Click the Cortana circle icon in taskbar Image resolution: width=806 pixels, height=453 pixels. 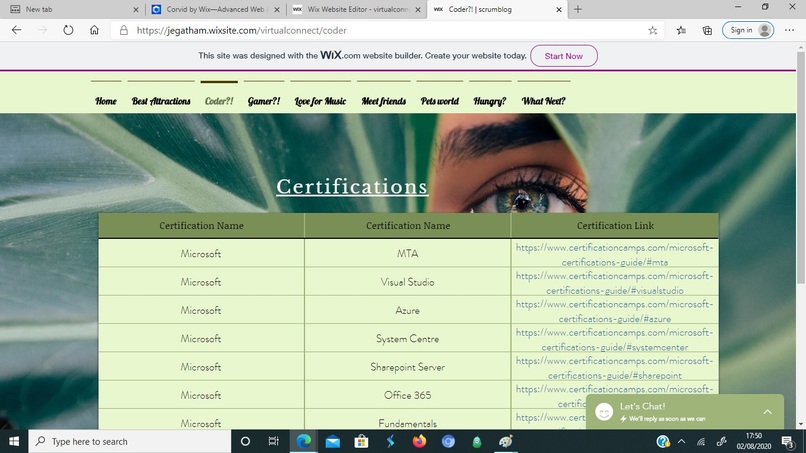click(x=245, y=441)
